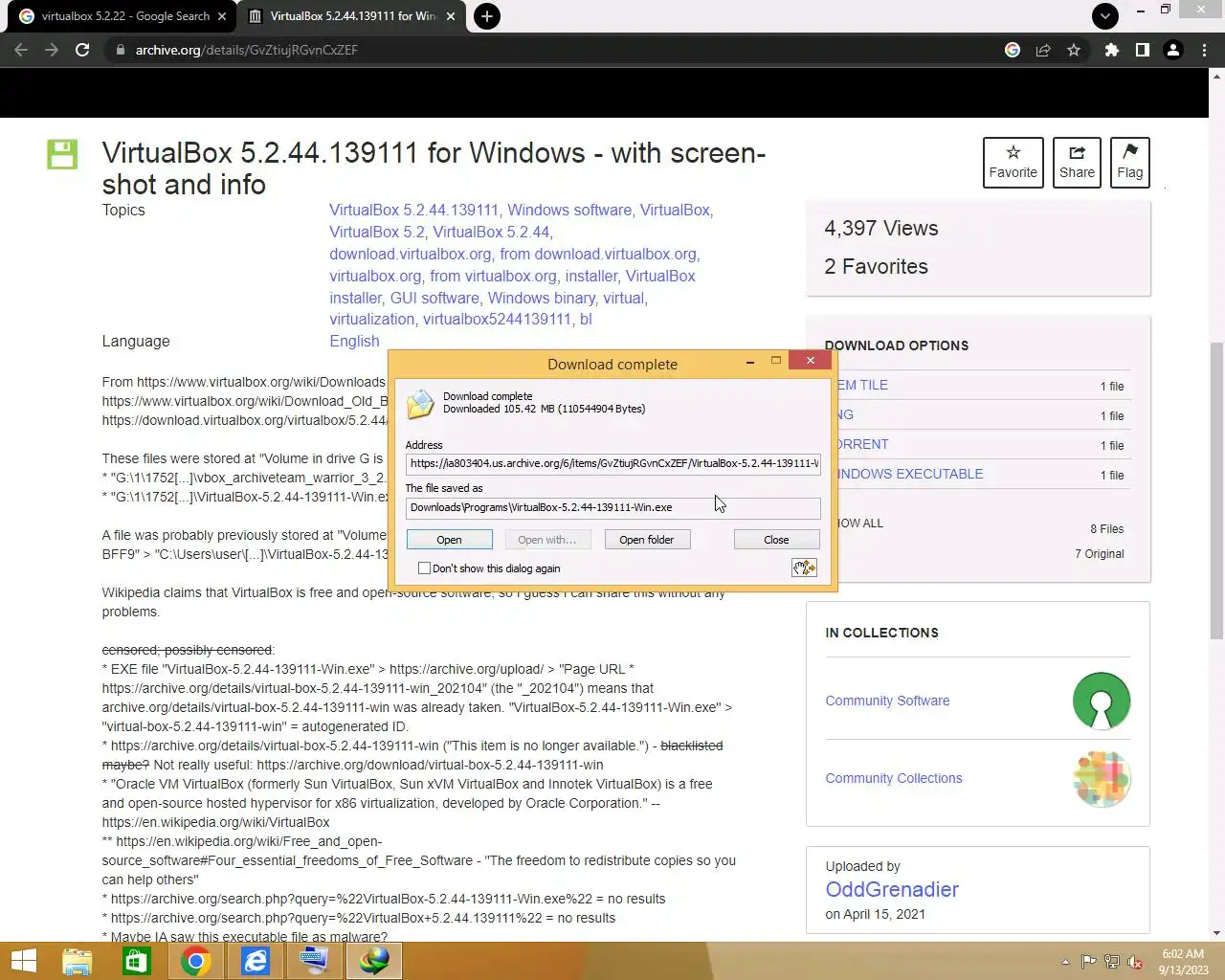Minimize the Download complete dialog
Screen dimensions: 1225x980
749,362
